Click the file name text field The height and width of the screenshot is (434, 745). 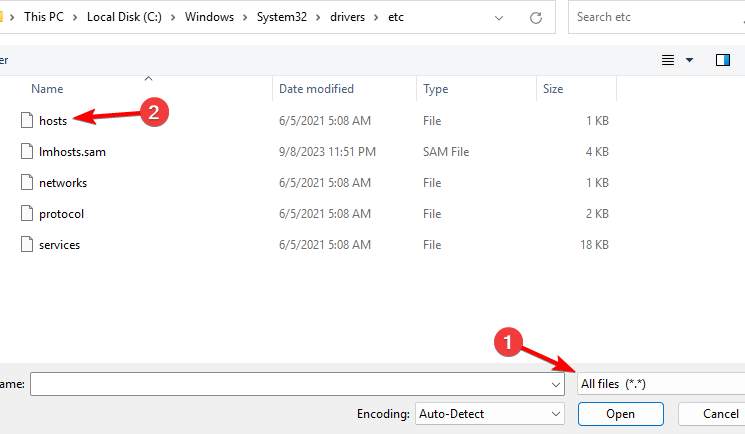(x=290, y=384)
